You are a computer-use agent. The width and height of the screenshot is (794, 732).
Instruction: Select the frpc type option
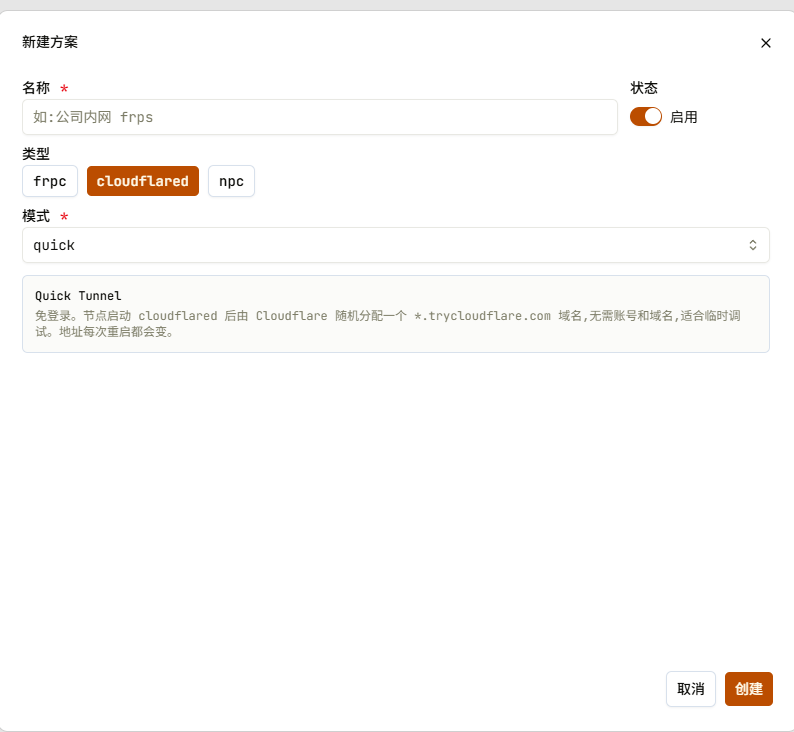point(50,181)
